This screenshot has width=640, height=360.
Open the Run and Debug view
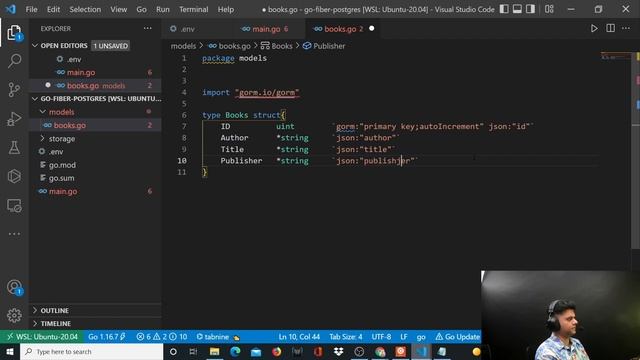(14, 119)
